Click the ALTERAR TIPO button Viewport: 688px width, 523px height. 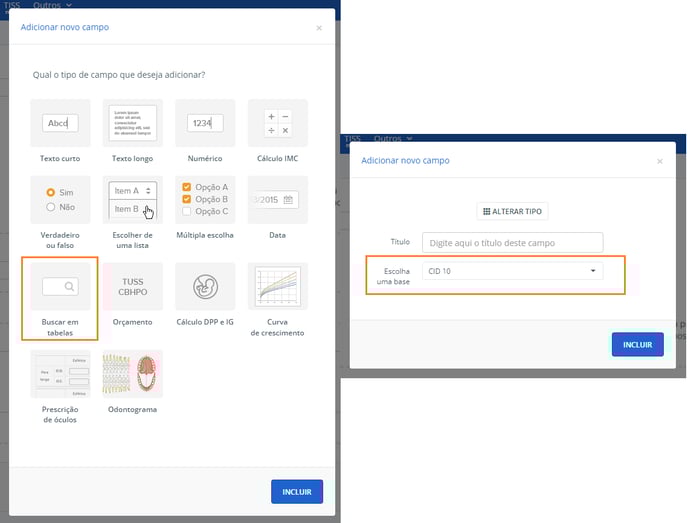click(512, 211)
